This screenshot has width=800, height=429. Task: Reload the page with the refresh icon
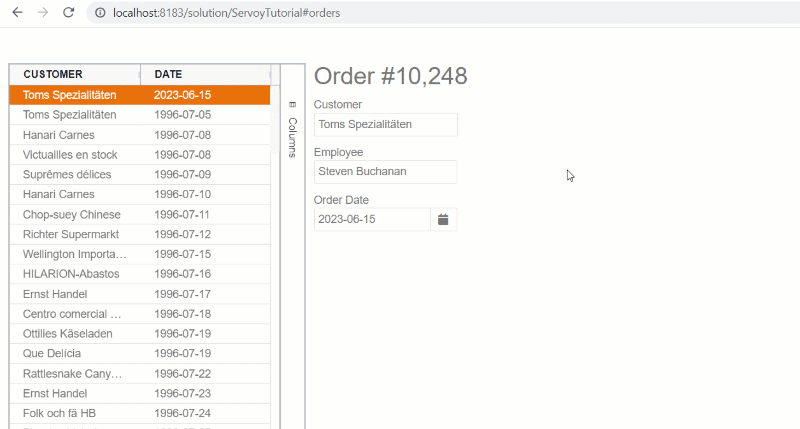point(68,13)
